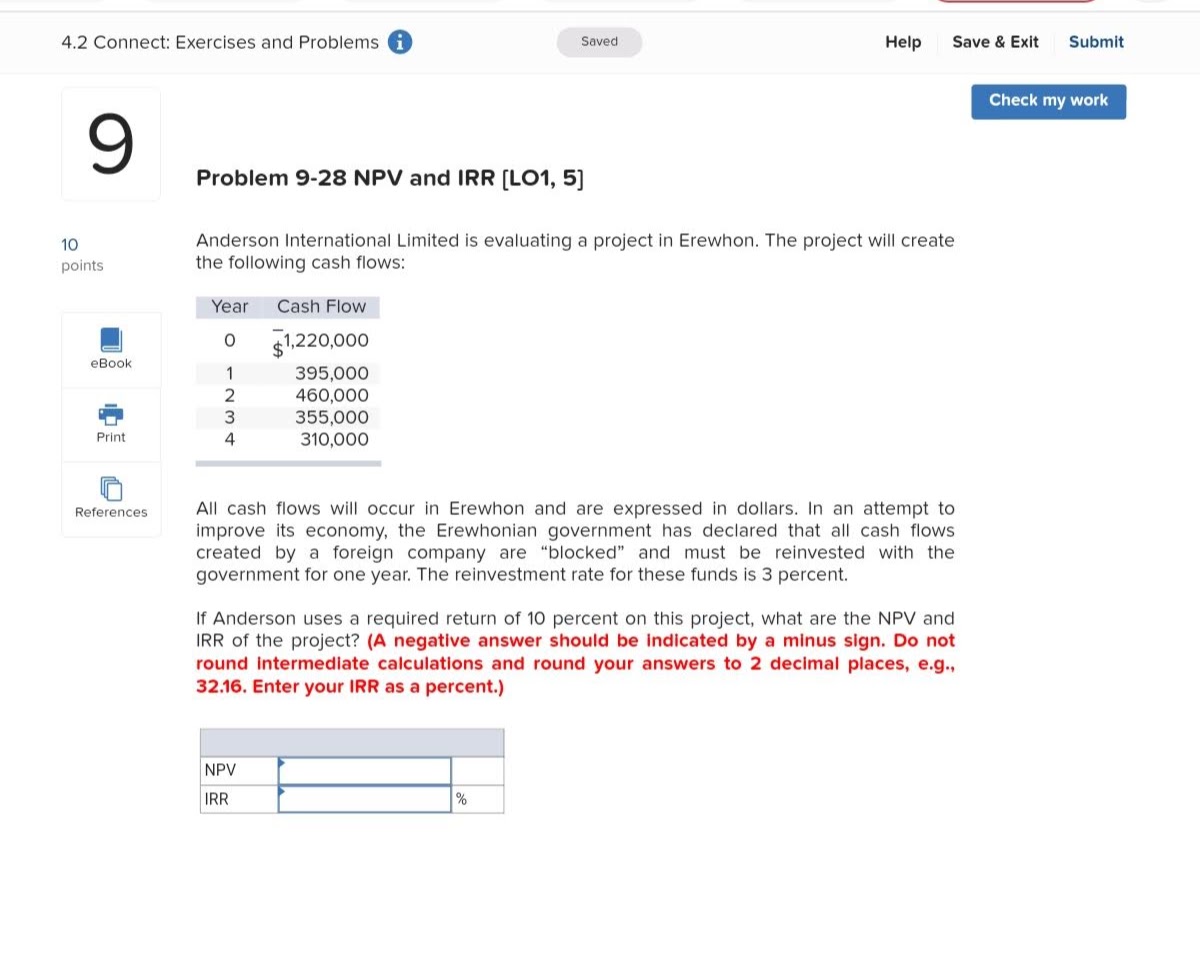Viewport: 1200px width, 977px height.
Task: Open the Help menu
Action: tap(902, 42)
